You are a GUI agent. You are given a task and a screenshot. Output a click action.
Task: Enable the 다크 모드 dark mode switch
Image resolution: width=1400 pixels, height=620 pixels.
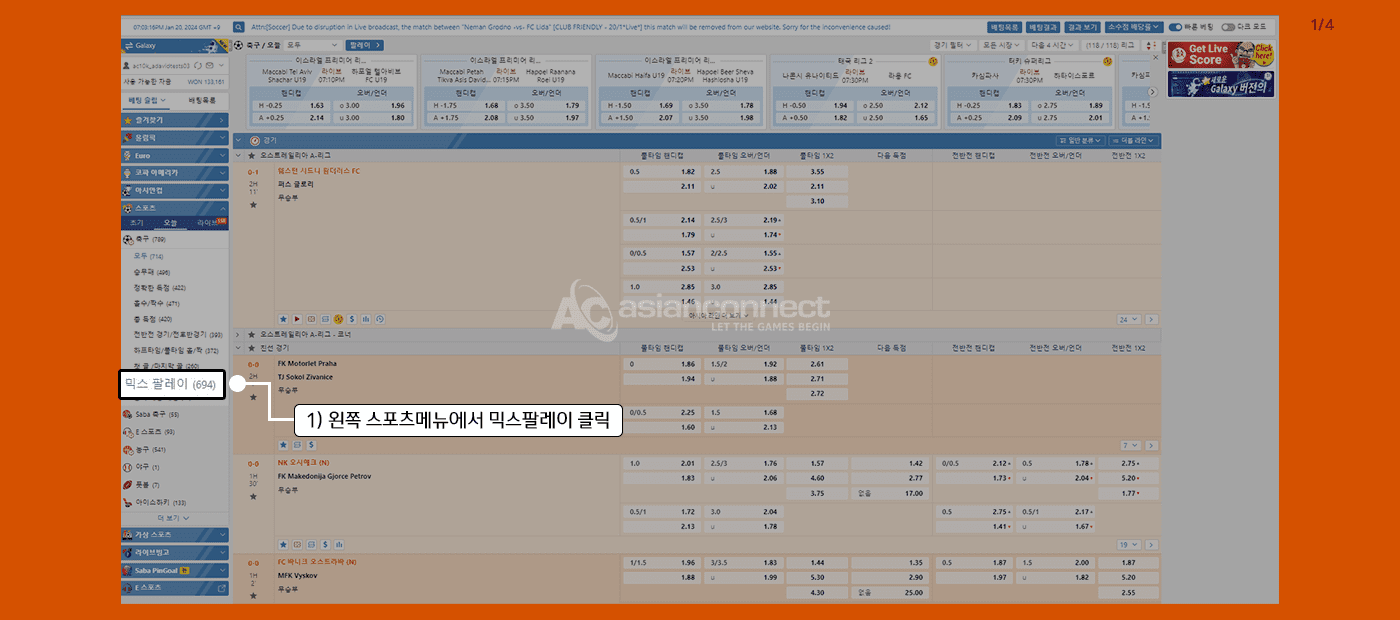1228,27
